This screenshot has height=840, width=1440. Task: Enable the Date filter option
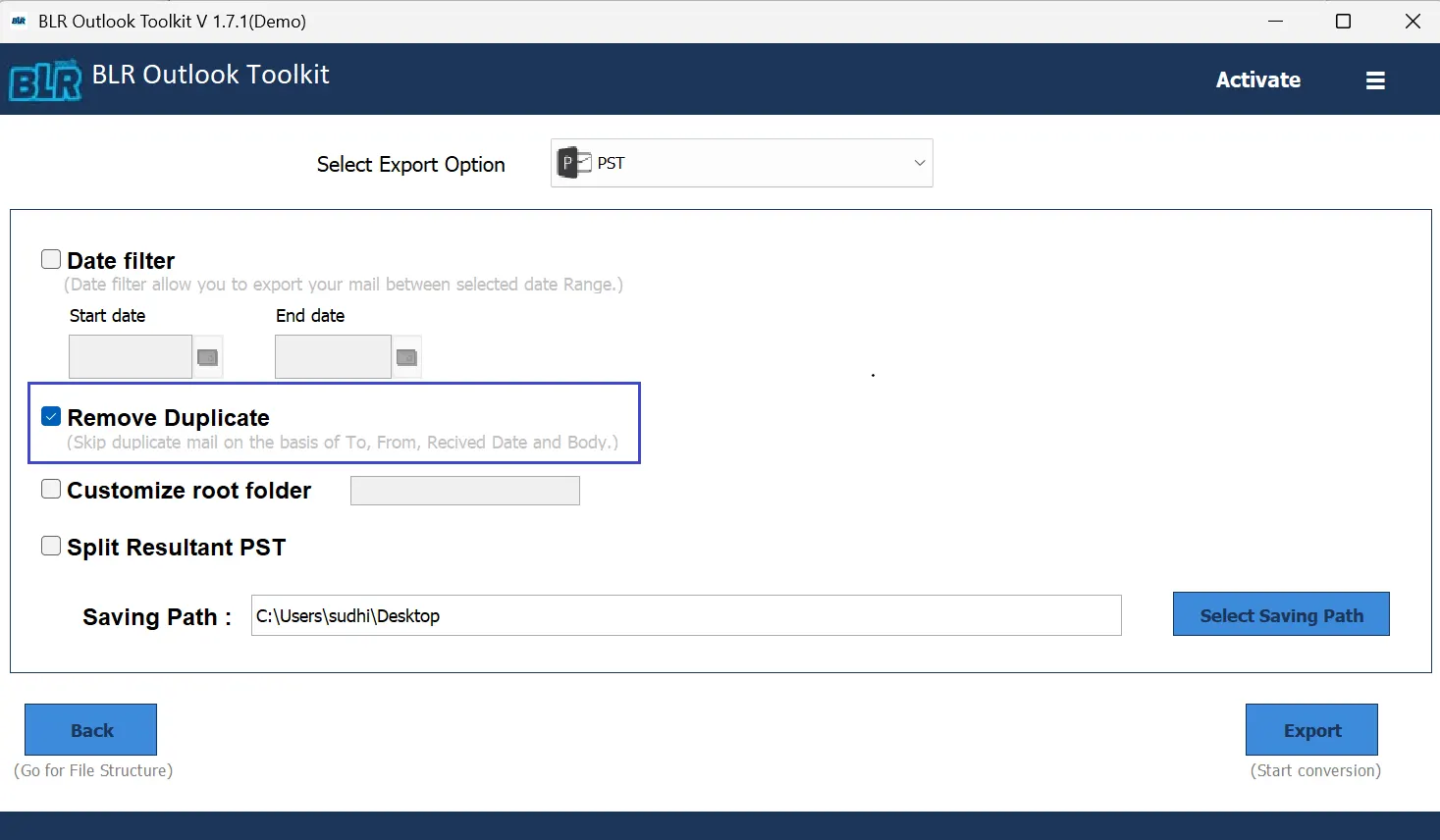[50, 258]
